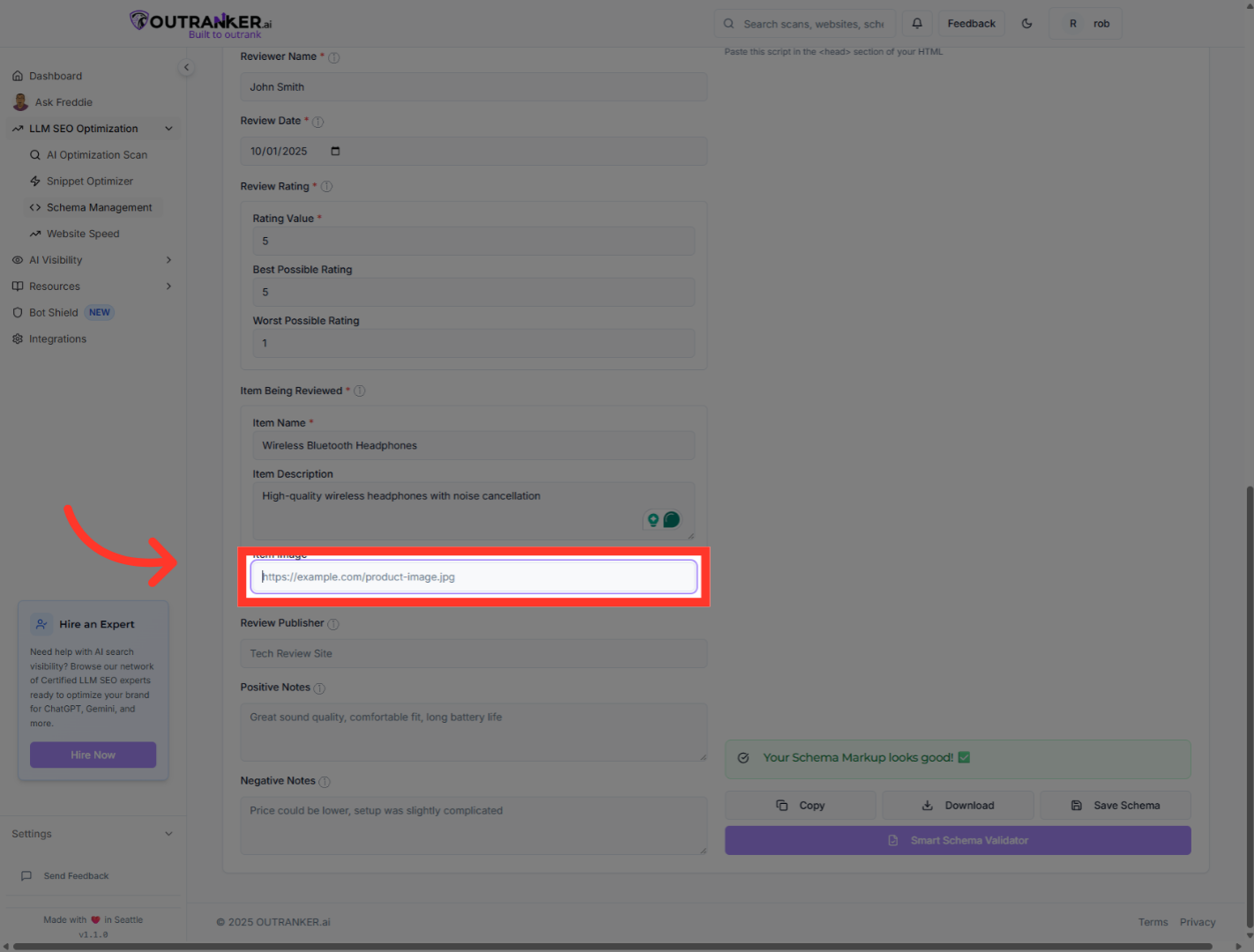1254x952 pixels.
Task: Launch the Smart Schema Validator
Action: [958, 841]
